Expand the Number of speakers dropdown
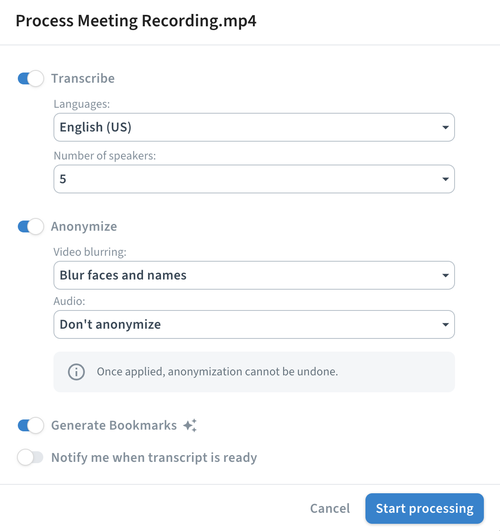Screen dimensions: 500x531 pos(254,179)
